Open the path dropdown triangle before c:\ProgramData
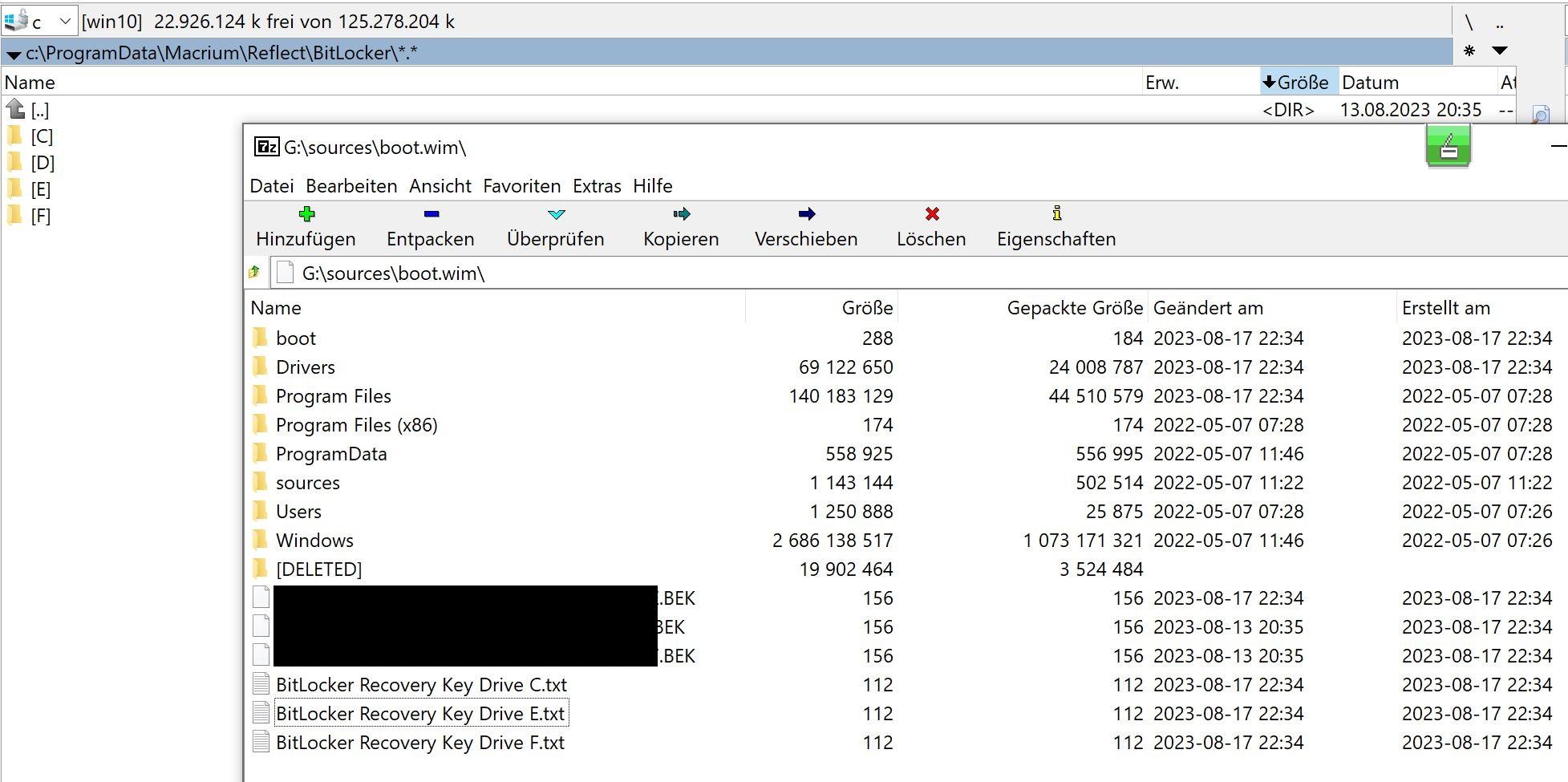Image resolution: width=1568 pixels, height=782 pixels. coord(14,55)
